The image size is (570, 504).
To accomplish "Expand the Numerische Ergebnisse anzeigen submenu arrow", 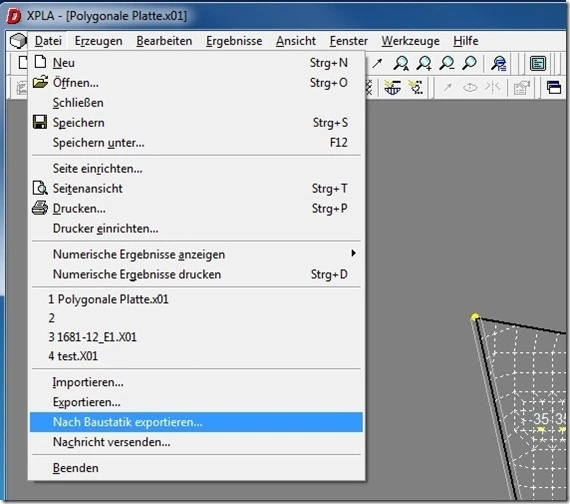I will click(353, 253).
